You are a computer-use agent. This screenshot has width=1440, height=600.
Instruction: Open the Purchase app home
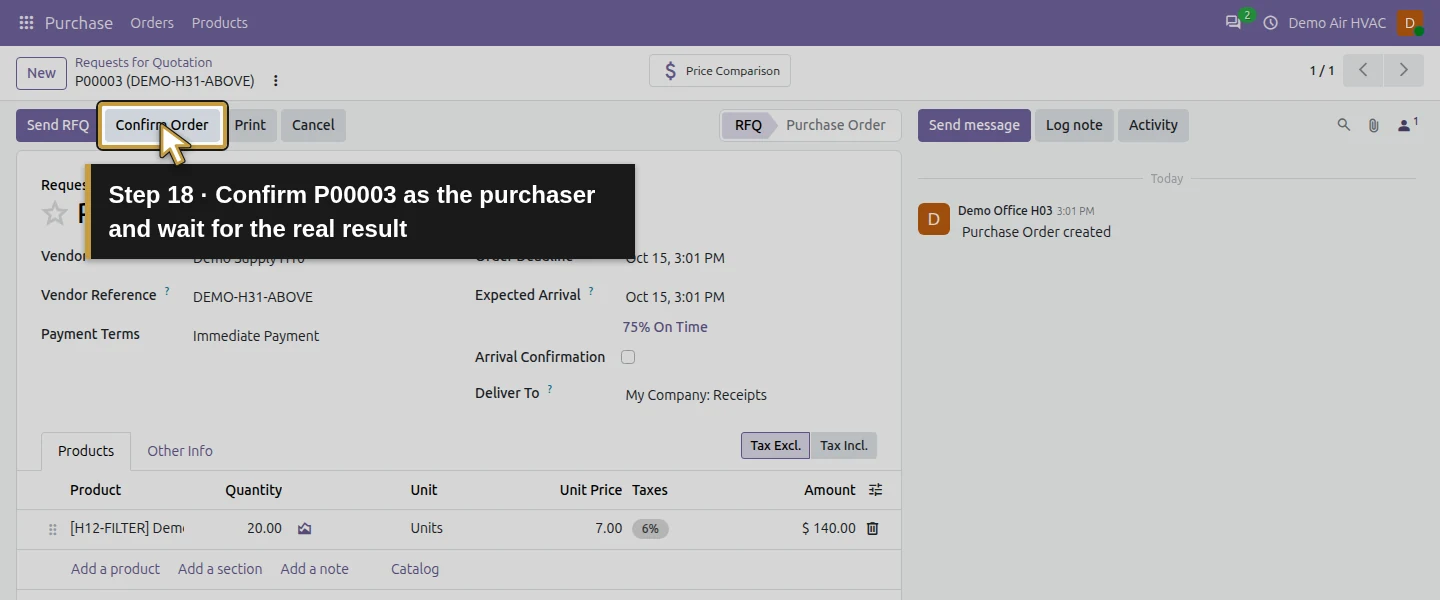point(79,22)
